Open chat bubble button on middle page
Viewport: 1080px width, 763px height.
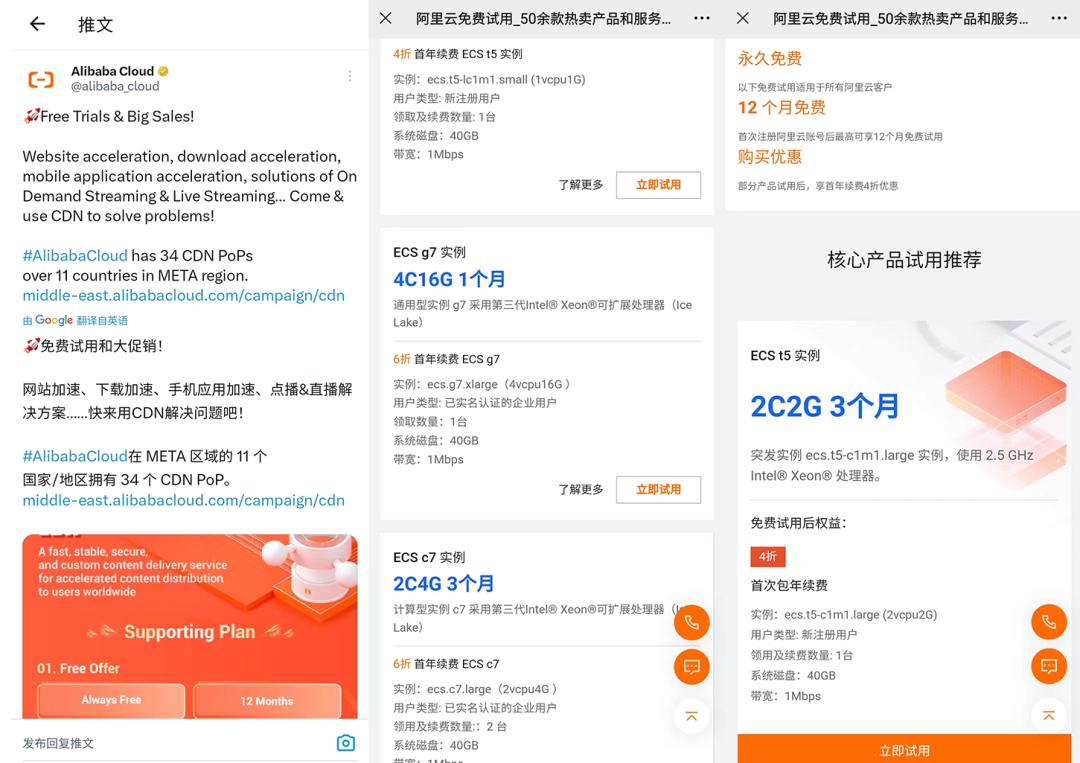(692, 667)
